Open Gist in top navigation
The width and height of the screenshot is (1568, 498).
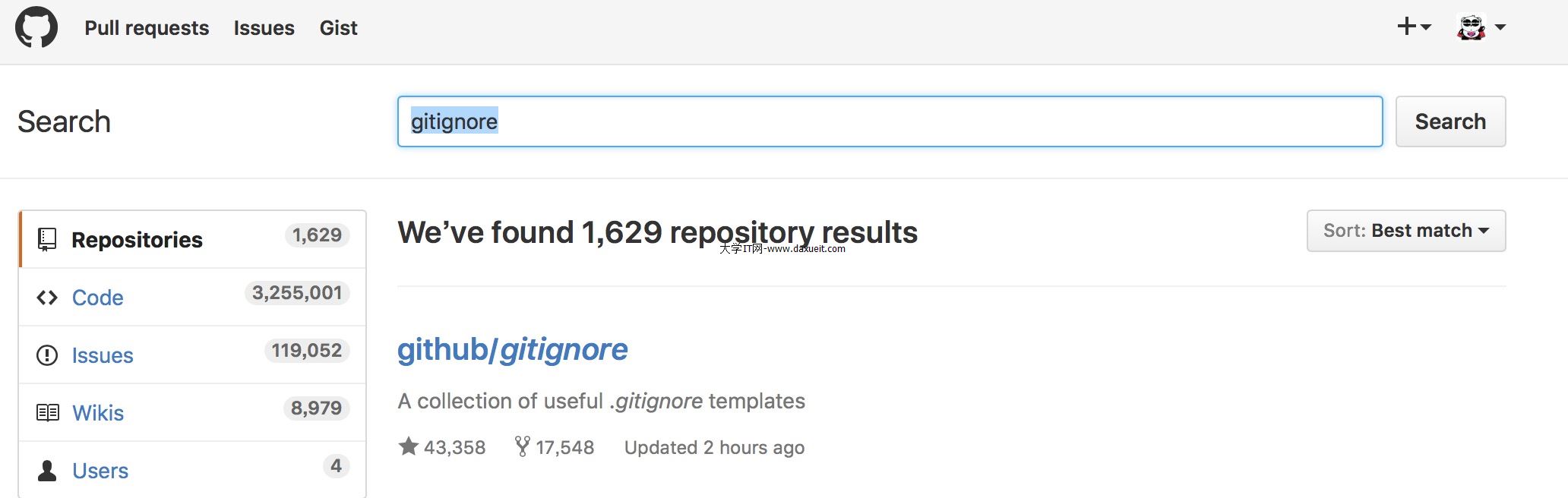338,28
